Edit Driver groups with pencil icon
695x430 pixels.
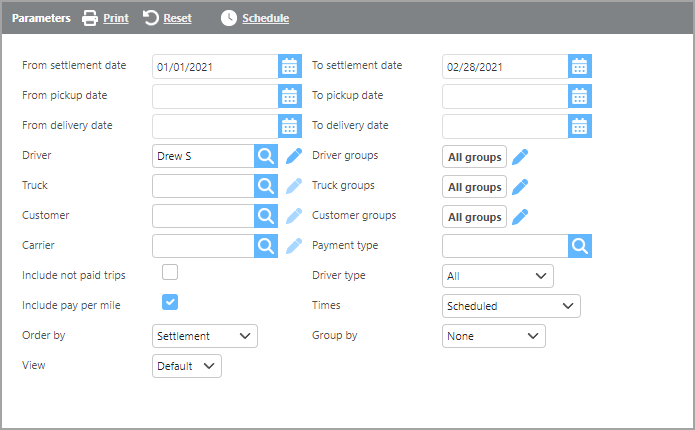coord(520,156)
